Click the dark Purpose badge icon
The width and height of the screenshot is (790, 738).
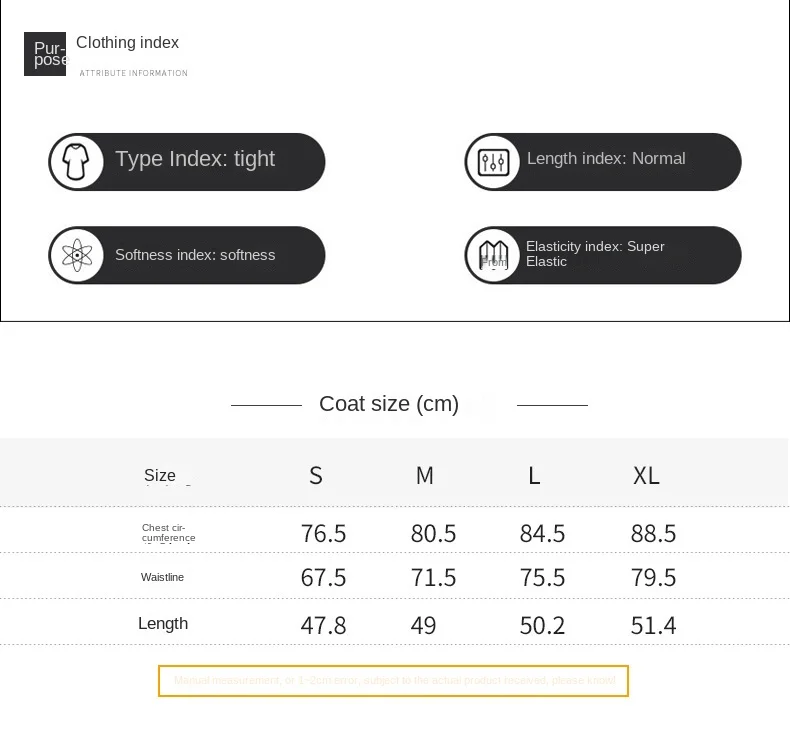coord(45,54)
